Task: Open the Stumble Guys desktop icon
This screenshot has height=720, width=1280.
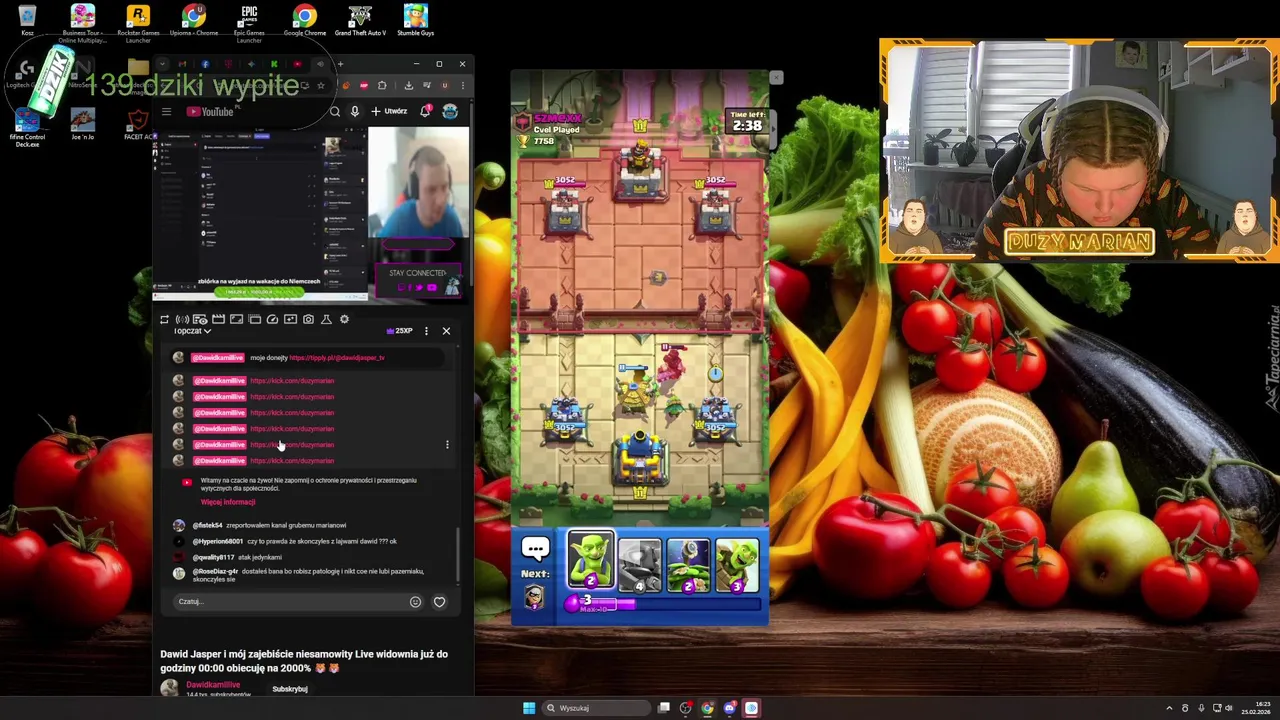Action: click(x=415, y=20)
